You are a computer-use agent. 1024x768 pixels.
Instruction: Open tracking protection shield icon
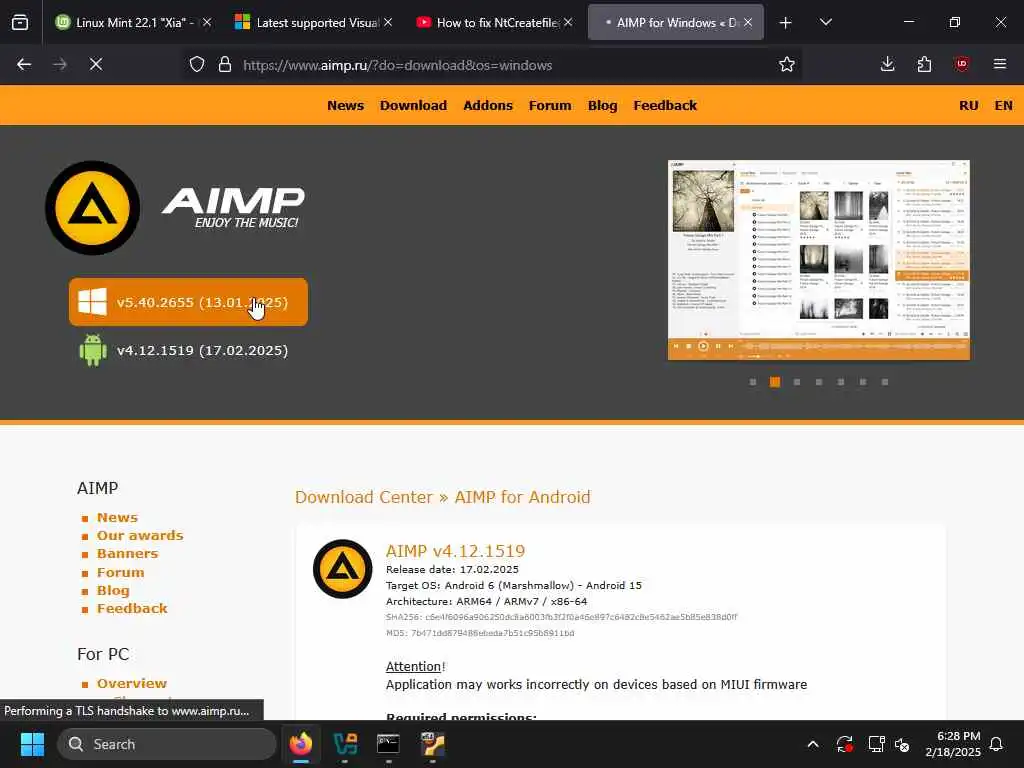(x=197, y=65)
